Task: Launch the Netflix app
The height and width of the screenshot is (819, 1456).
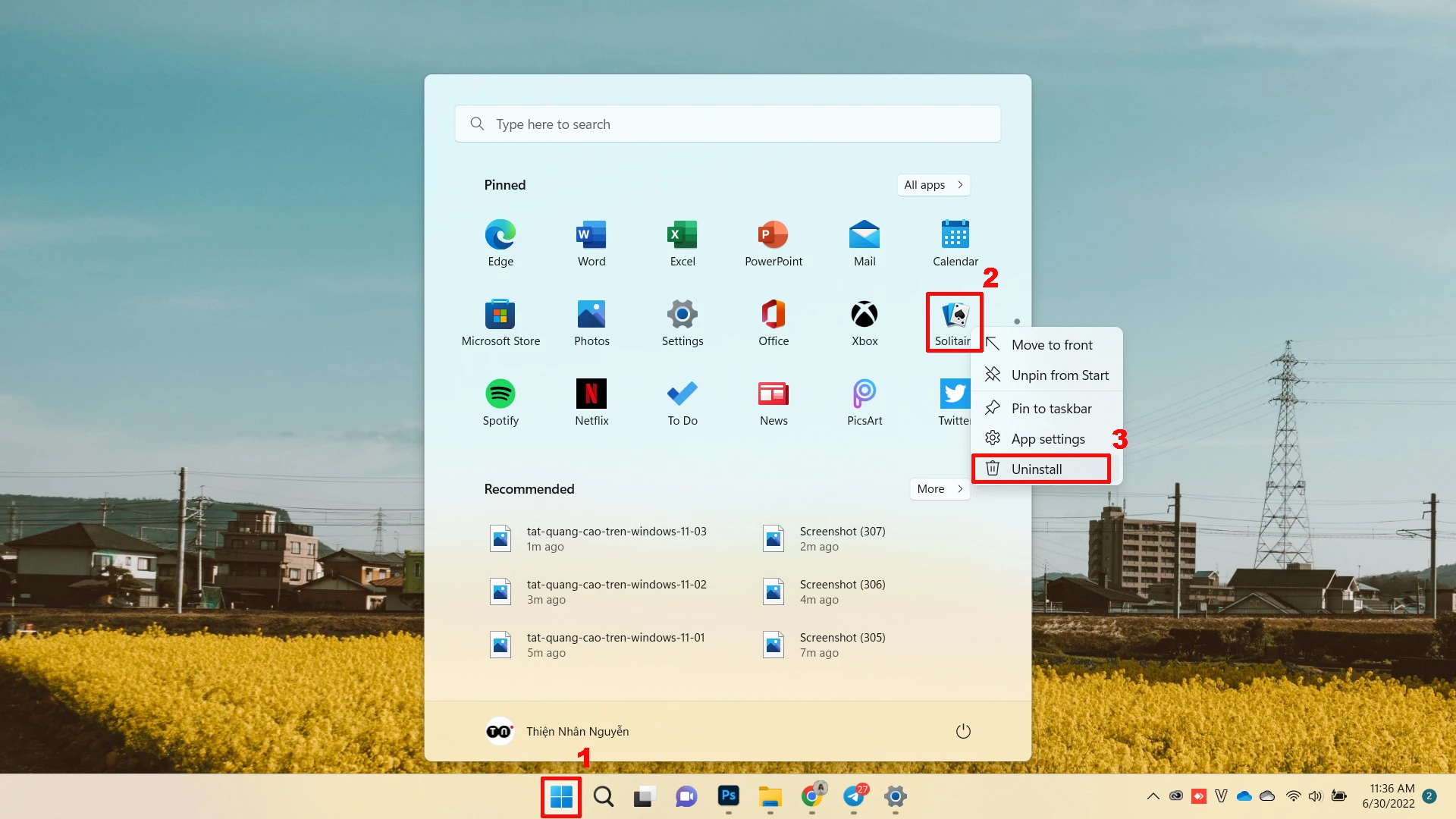Action: tap(591, 403)
